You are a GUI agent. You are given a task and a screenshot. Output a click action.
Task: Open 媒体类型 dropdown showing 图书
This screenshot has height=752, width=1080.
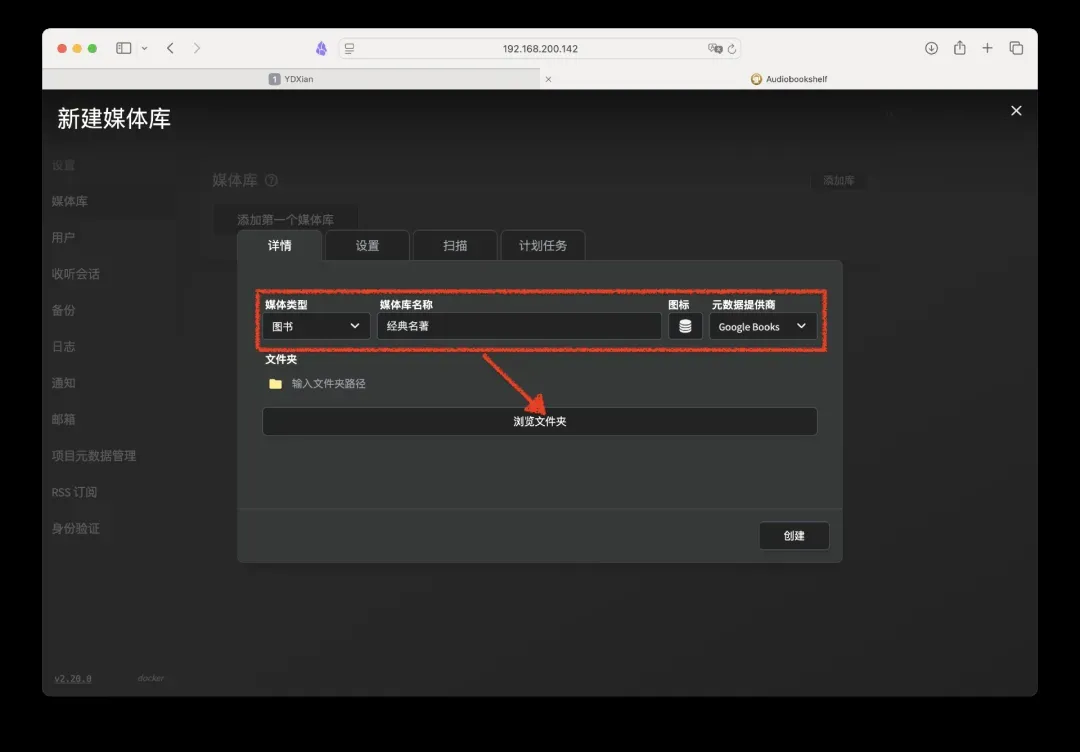click(316, 326)
